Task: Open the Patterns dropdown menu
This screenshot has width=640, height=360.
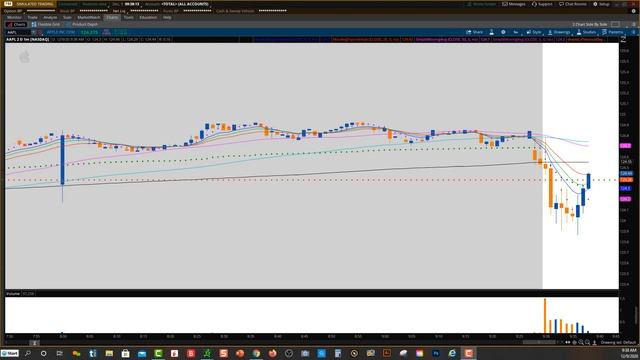Action: (x=613, y=32)
